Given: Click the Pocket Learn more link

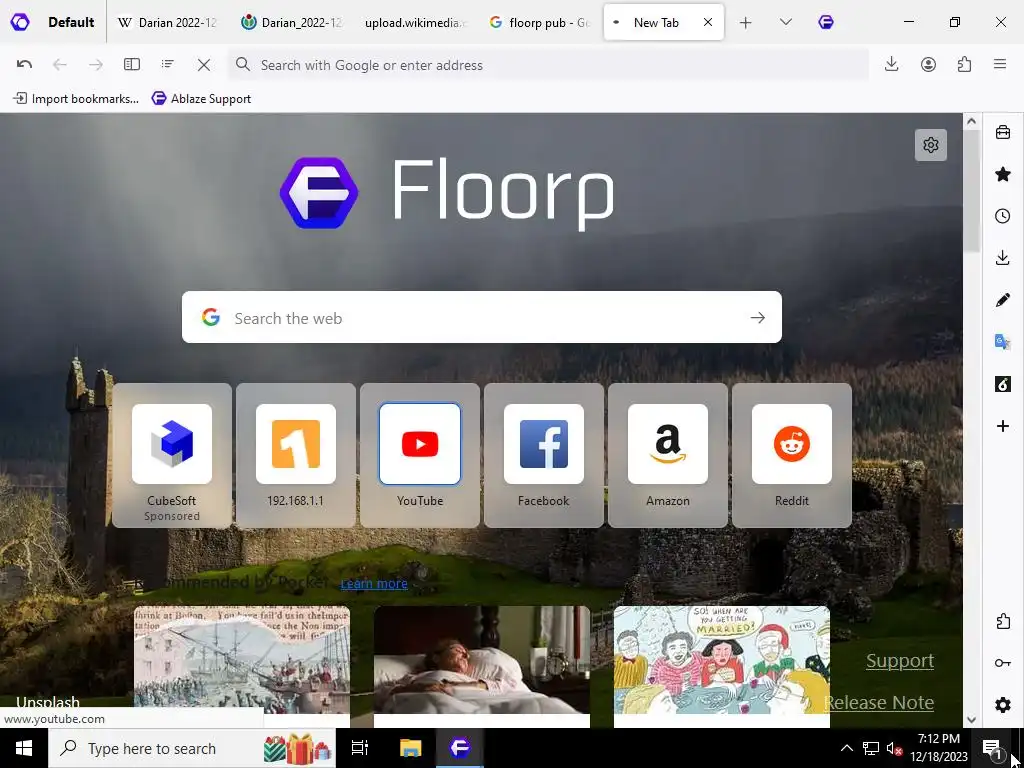Looking at the screenshot, I should click(x=374, y=583).
